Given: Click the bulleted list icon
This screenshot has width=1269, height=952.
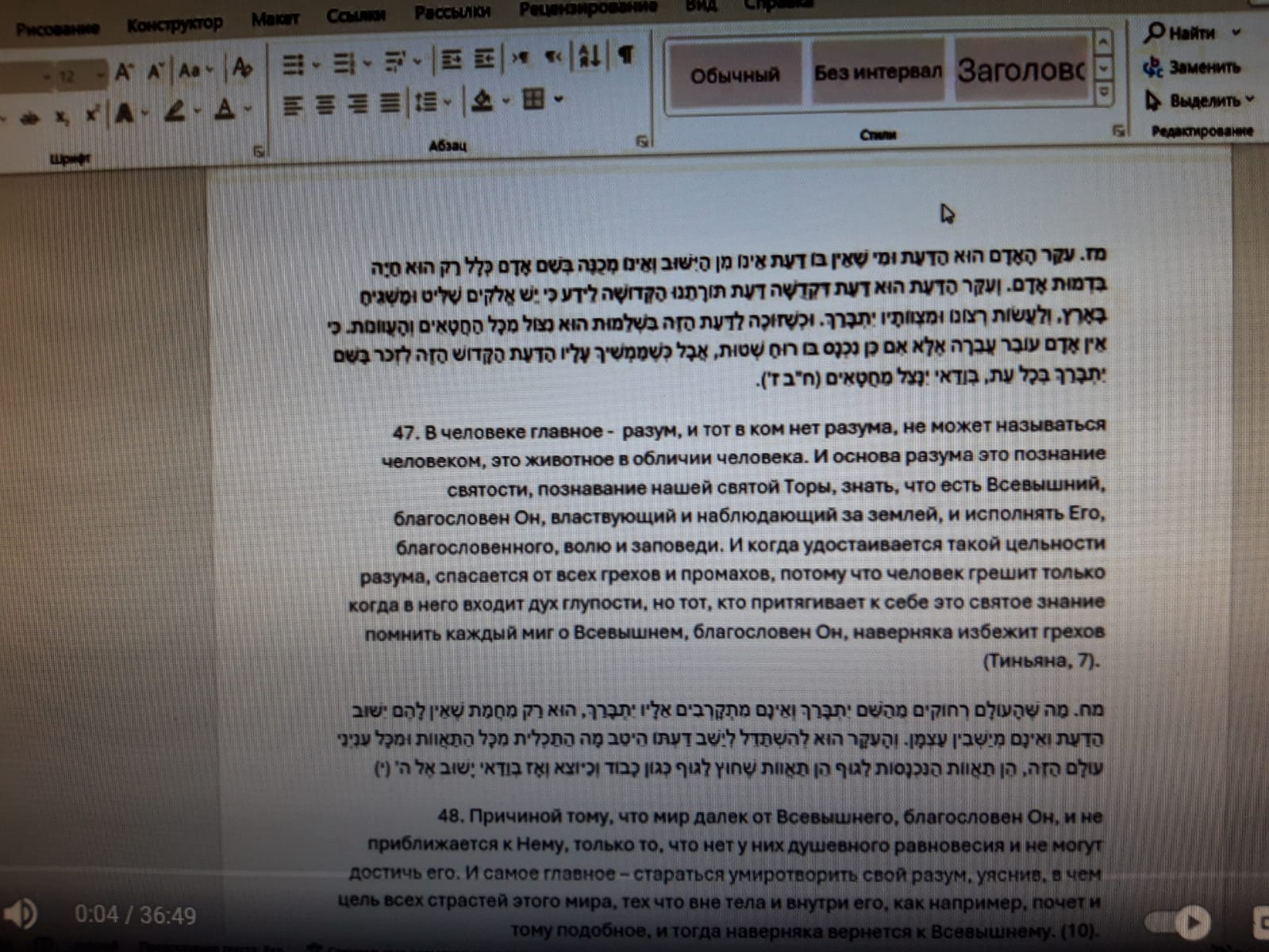Looking at the screenshot, I should pyautogui.click(x=293, y=63).
